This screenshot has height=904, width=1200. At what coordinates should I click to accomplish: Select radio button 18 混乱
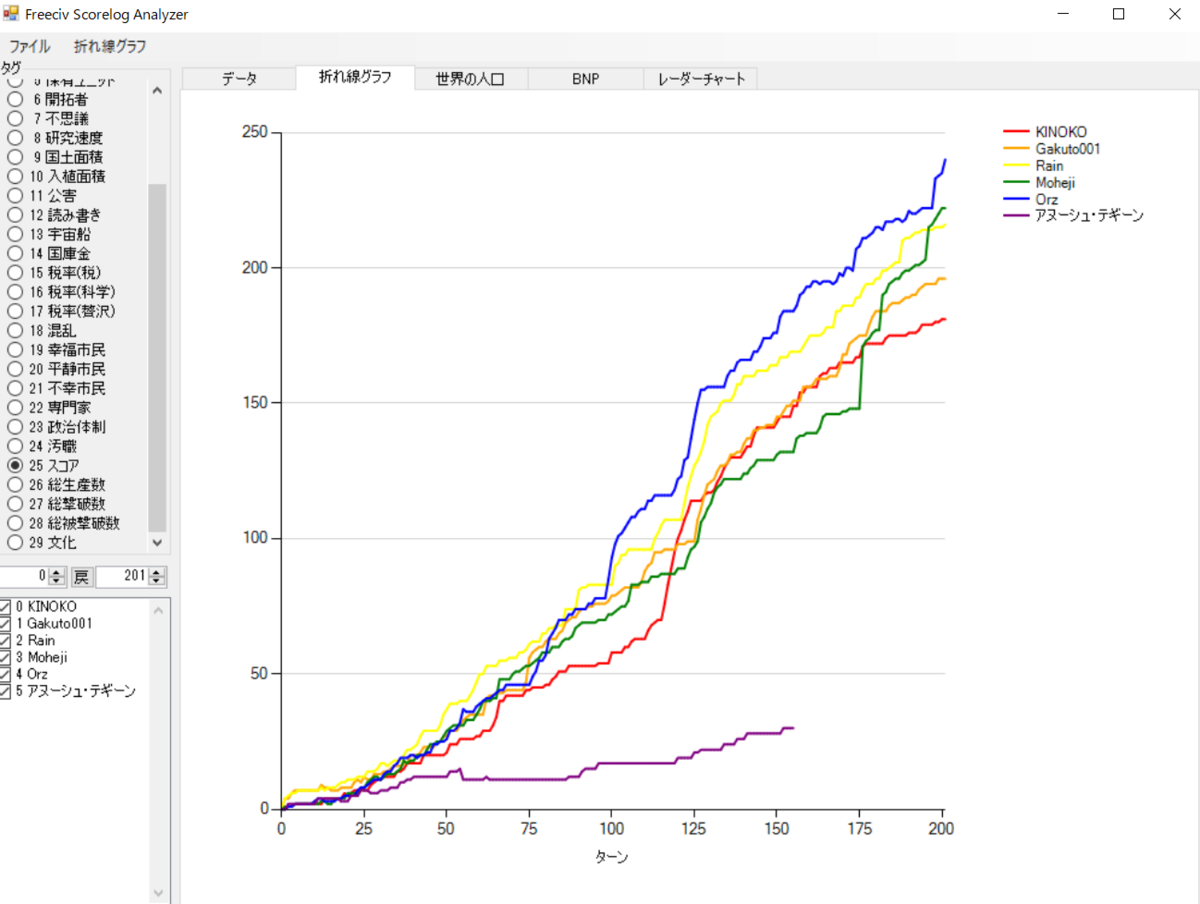click(15, 330)
